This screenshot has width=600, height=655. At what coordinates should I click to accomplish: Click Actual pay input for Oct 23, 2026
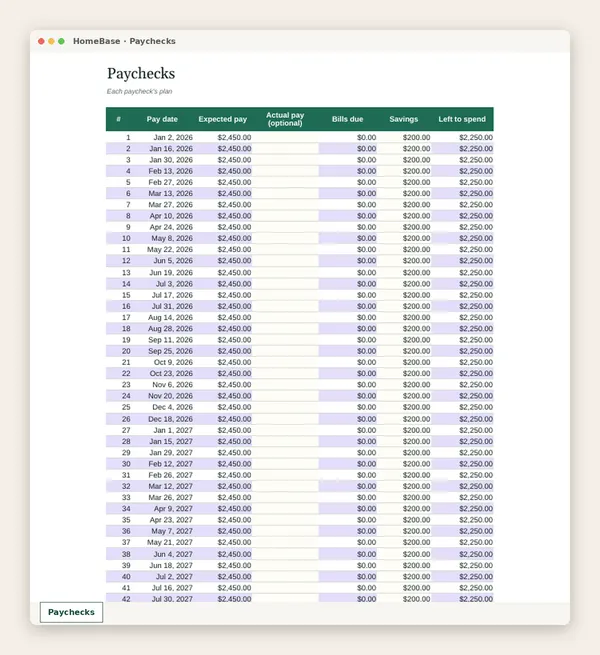(285, 373)
